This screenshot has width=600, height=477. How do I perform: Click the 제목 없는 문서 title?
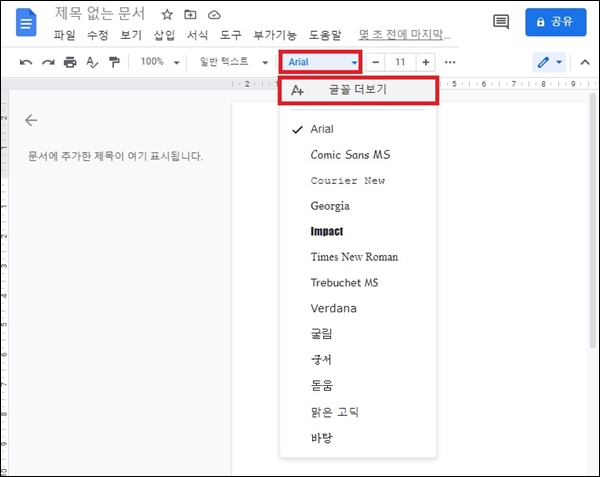click(99, 14)
